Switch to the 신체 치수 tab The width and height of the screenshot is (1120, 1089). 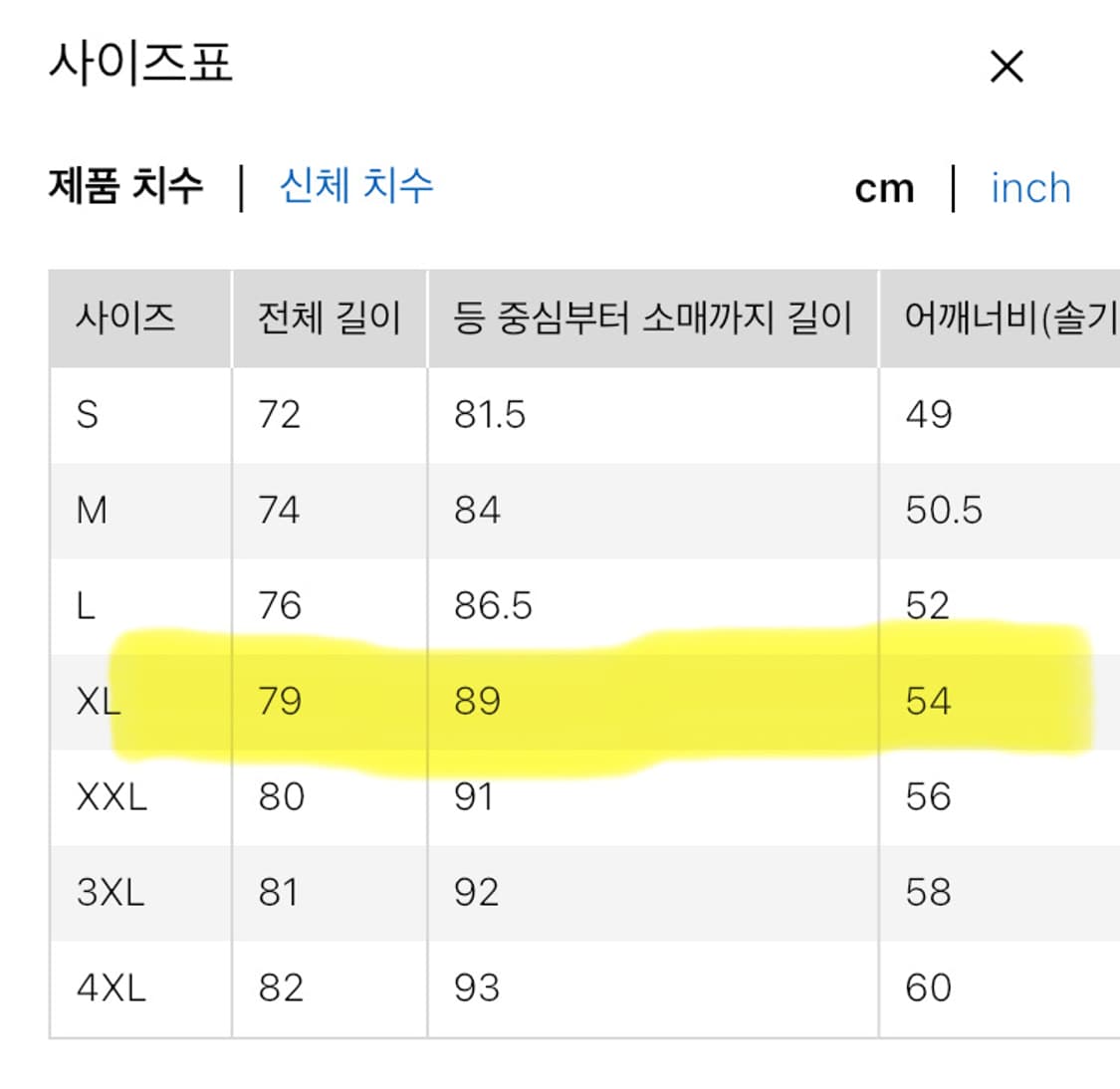(358, 187)
